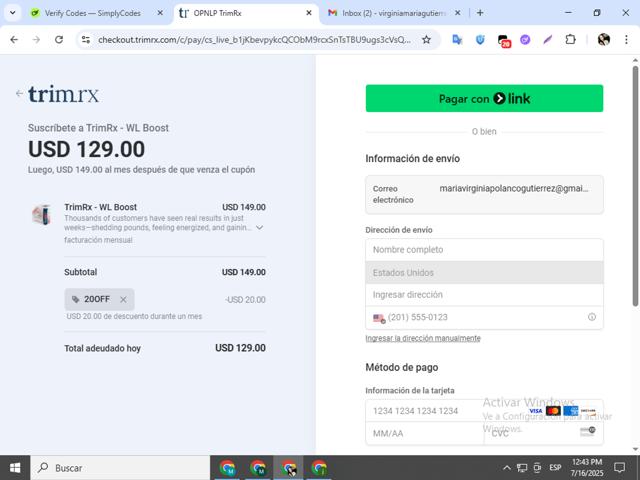640x480 pixels.
Task: Click the network icon in system tray
Action: (x=522, y=468)
